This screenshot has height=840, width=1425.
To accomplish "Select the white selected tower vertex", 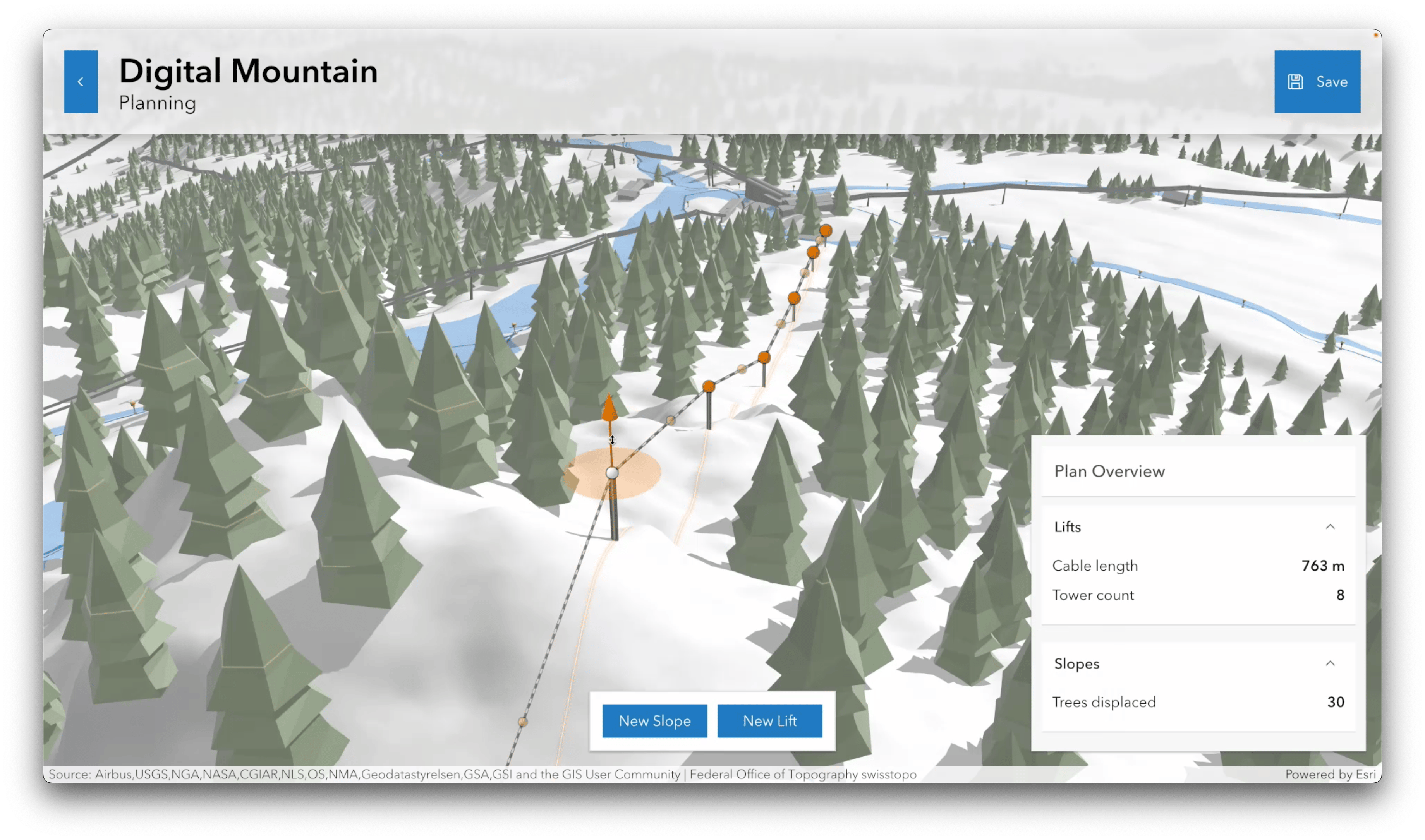I will click(x=611, y=473).
